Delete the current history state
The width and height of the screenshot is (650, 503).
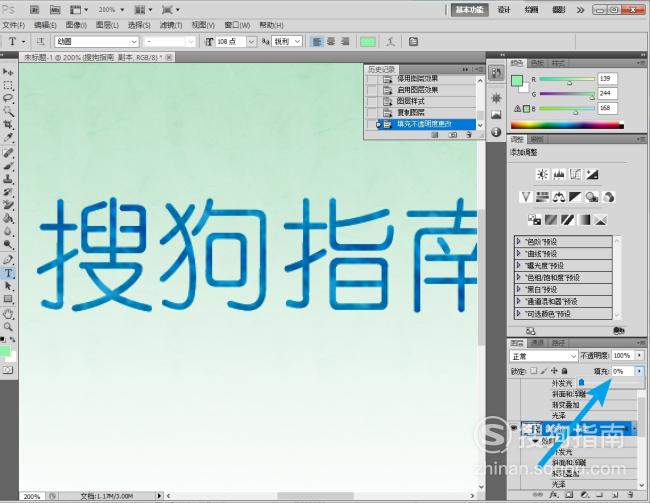[x=468, y=135]
